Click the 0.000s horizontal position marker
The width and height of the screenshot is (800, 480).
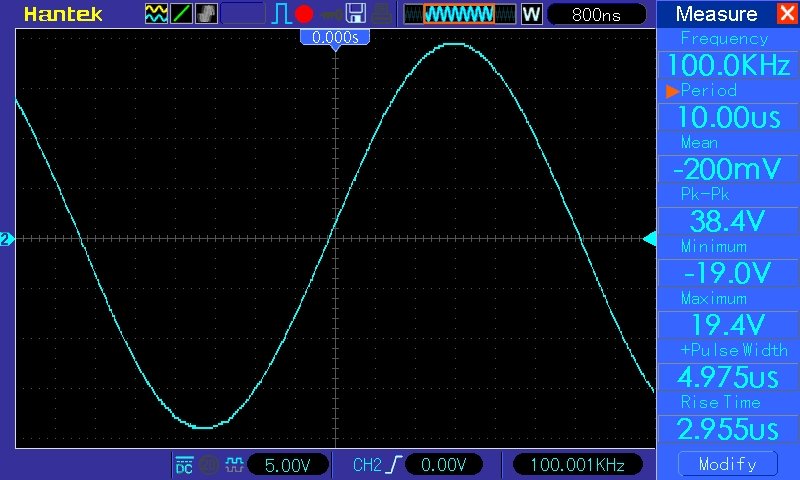pos(335,39)
